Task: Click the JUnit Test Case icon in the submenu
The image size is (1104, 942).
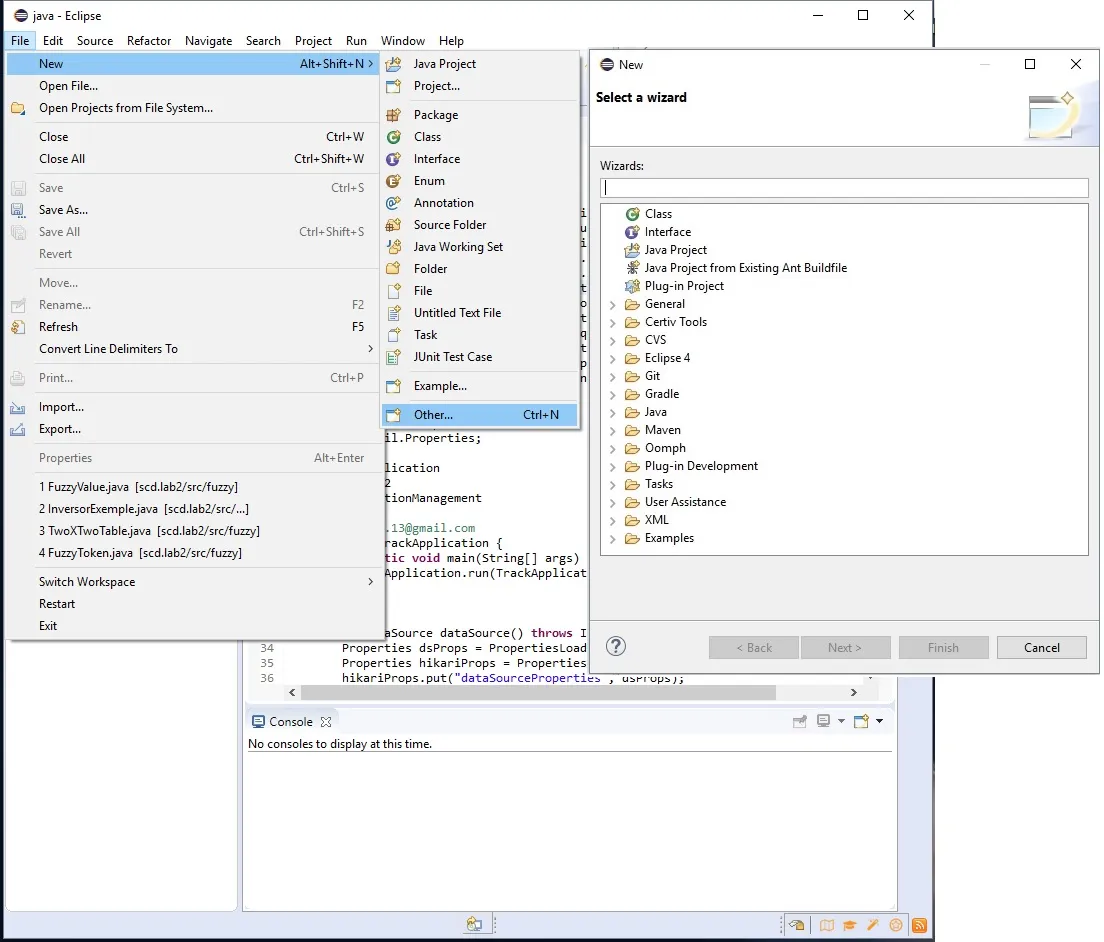Action: coord(394,357)
